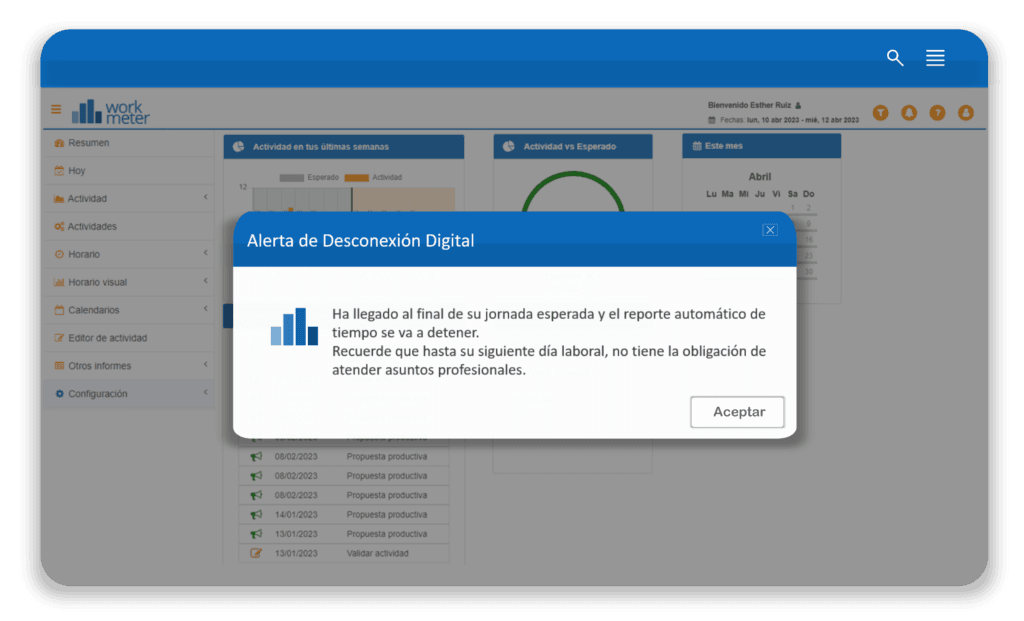The height and width of the screenshot is (621, 1024).
Task: Select Editor de actividad in sidebar
Action: (129, 338)
